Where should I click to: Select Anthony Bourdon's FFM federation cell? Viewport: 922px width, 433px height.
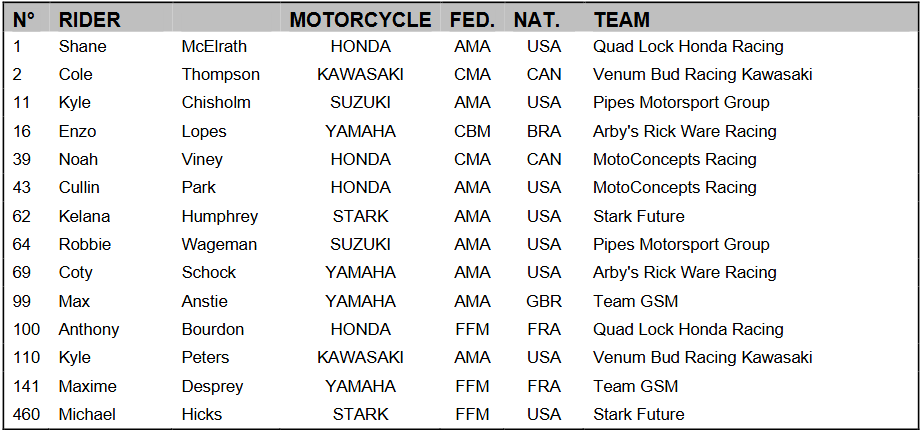[x=472, y=329]
